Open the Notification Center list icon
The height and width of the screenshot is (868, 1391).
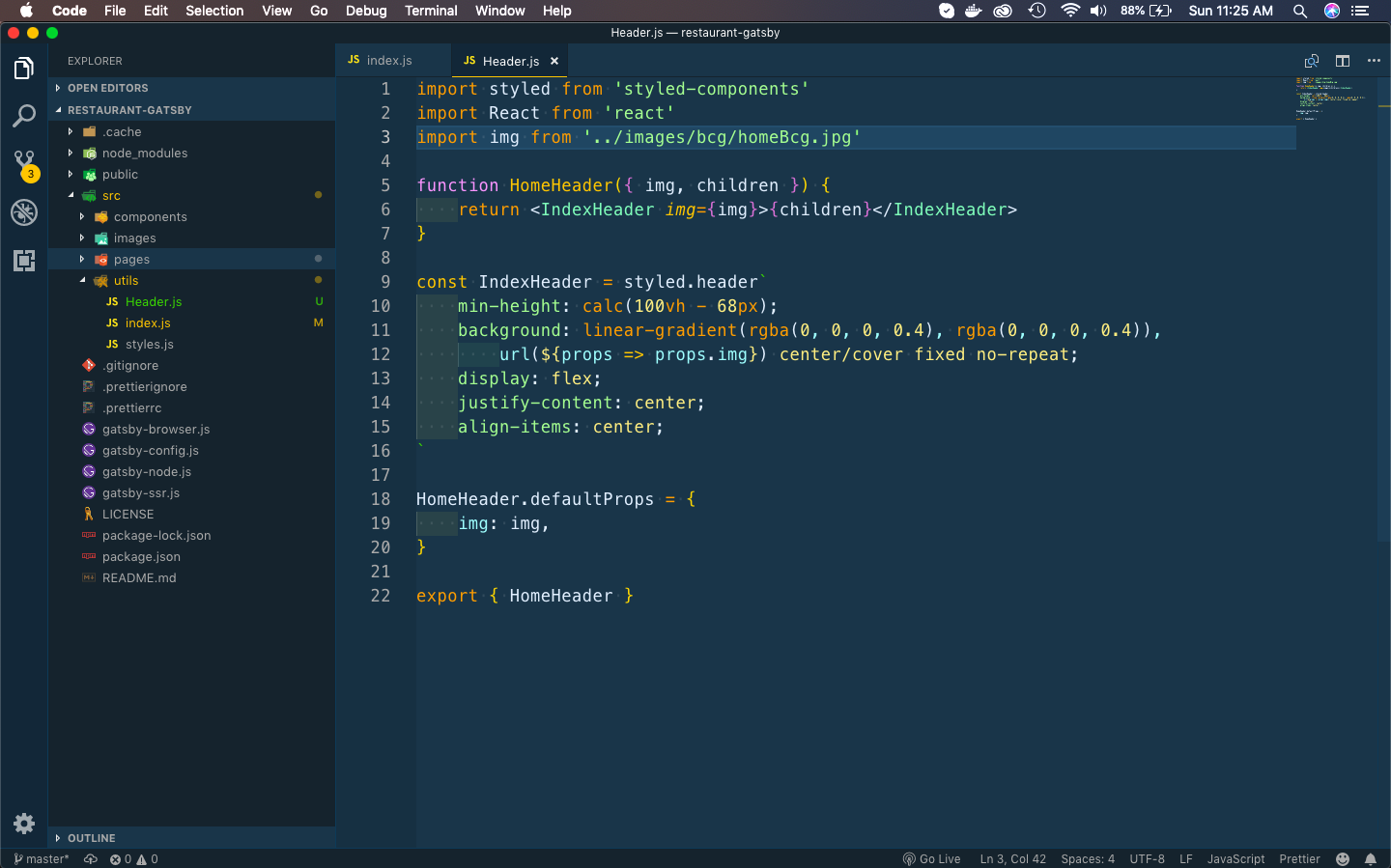click(x=1360, y=11)
